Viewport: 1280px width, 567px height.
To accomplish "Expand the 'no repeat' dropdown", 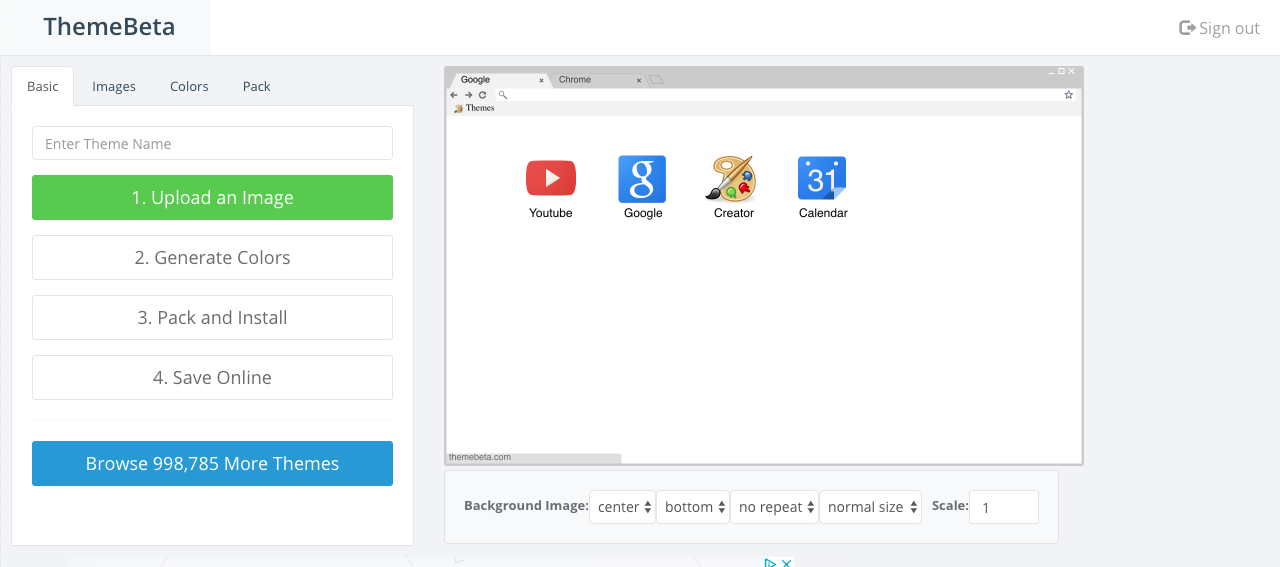I will point(774,507).
